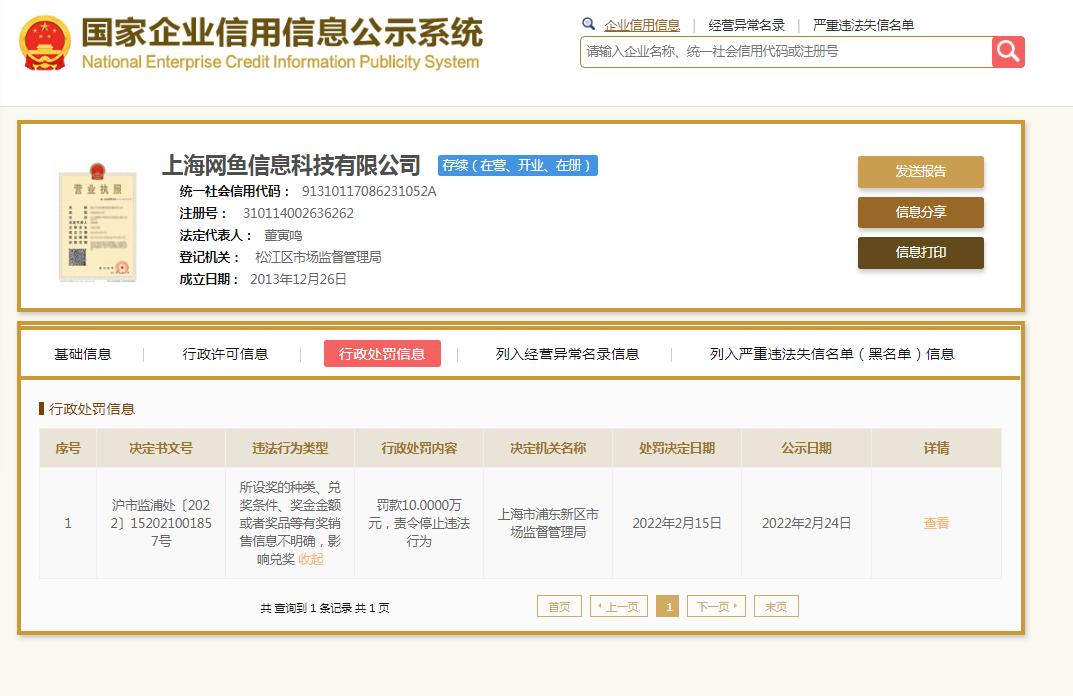Image resolution: width=1073 pixels, height=696 pixels.
Task: Click the 信息打印 button
Action: (919, 253)
